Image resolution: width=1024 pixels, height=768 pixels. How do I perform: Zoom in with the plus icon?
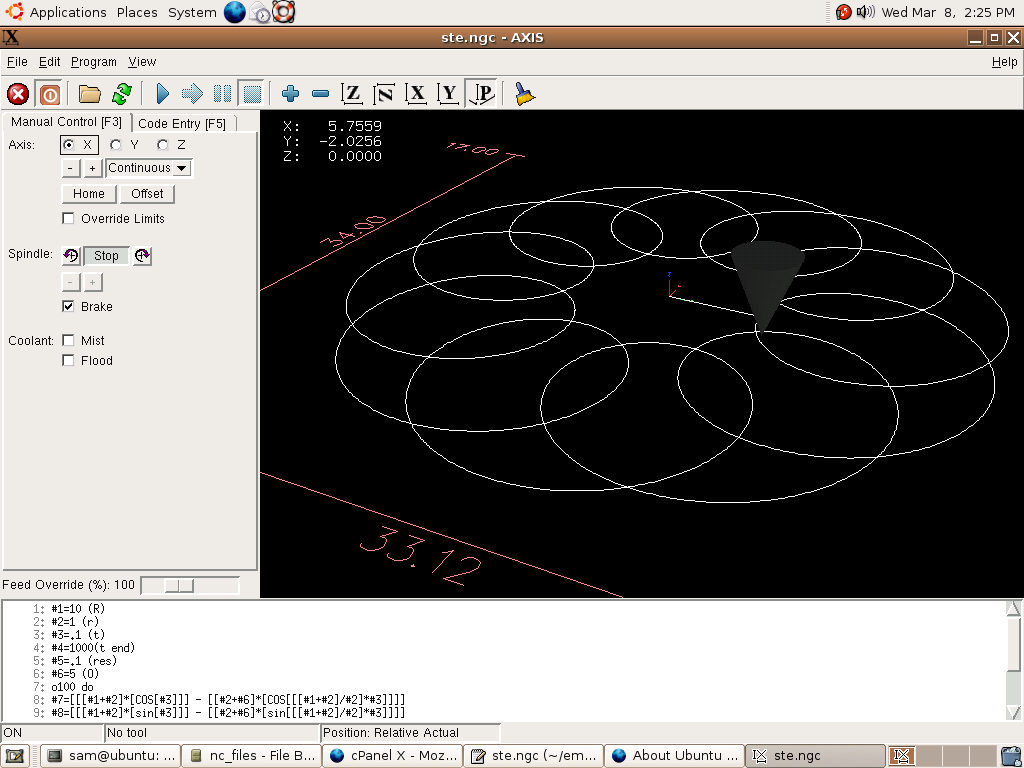pos(290,94)
